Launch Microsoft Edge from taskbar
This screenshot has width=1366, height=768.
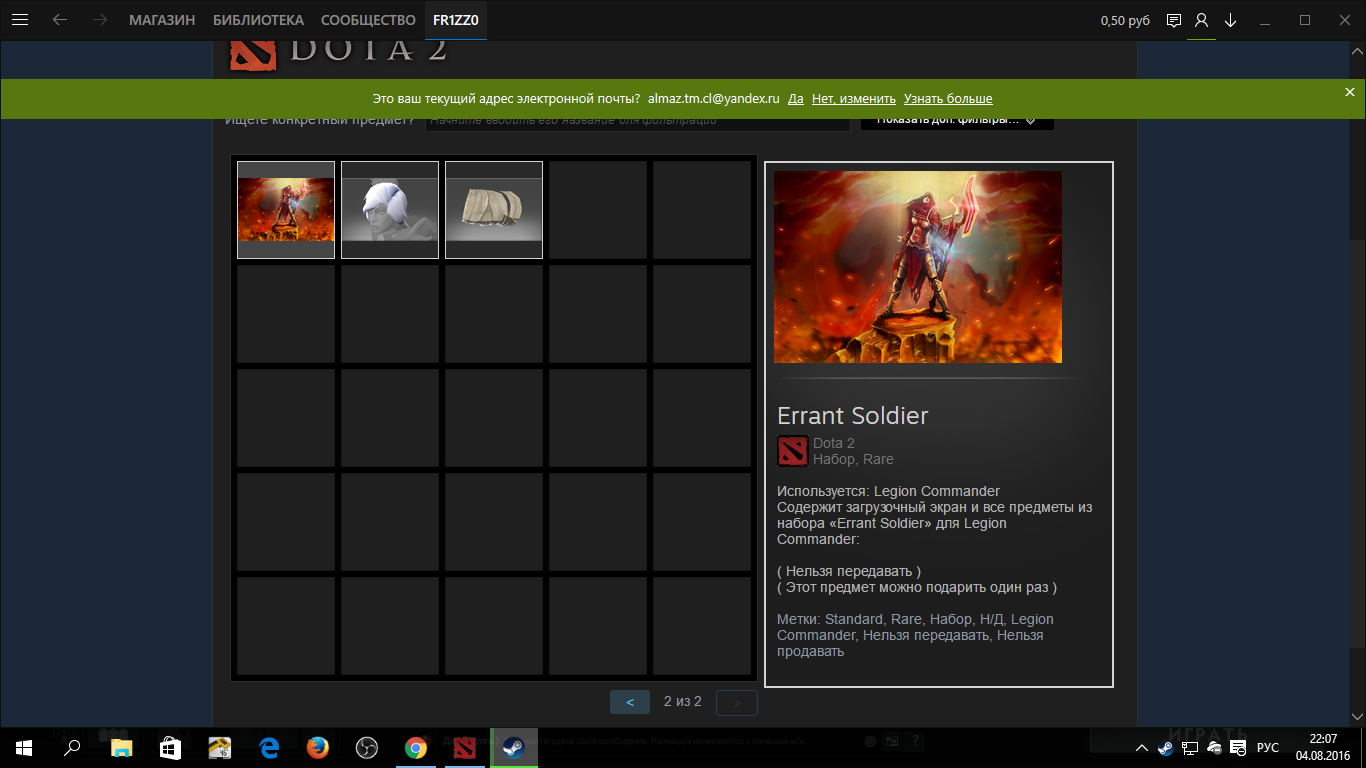pos(268,747)
